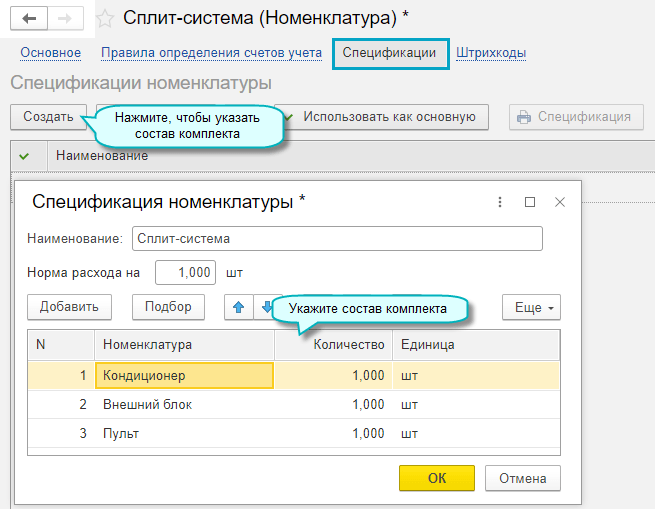Screen dimensions: 655x509
Task: Click the Наименование input field
Action: click(x=337, y=239)
